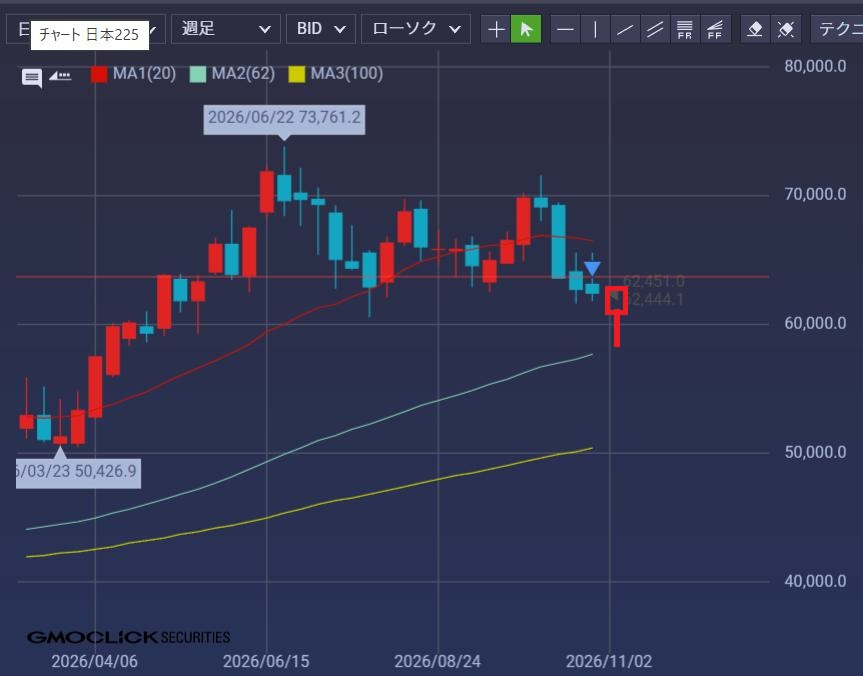The width and height of the screenshot is (863, 676).
Task: Choose the parallel channel lines tool
Action: 654,29
